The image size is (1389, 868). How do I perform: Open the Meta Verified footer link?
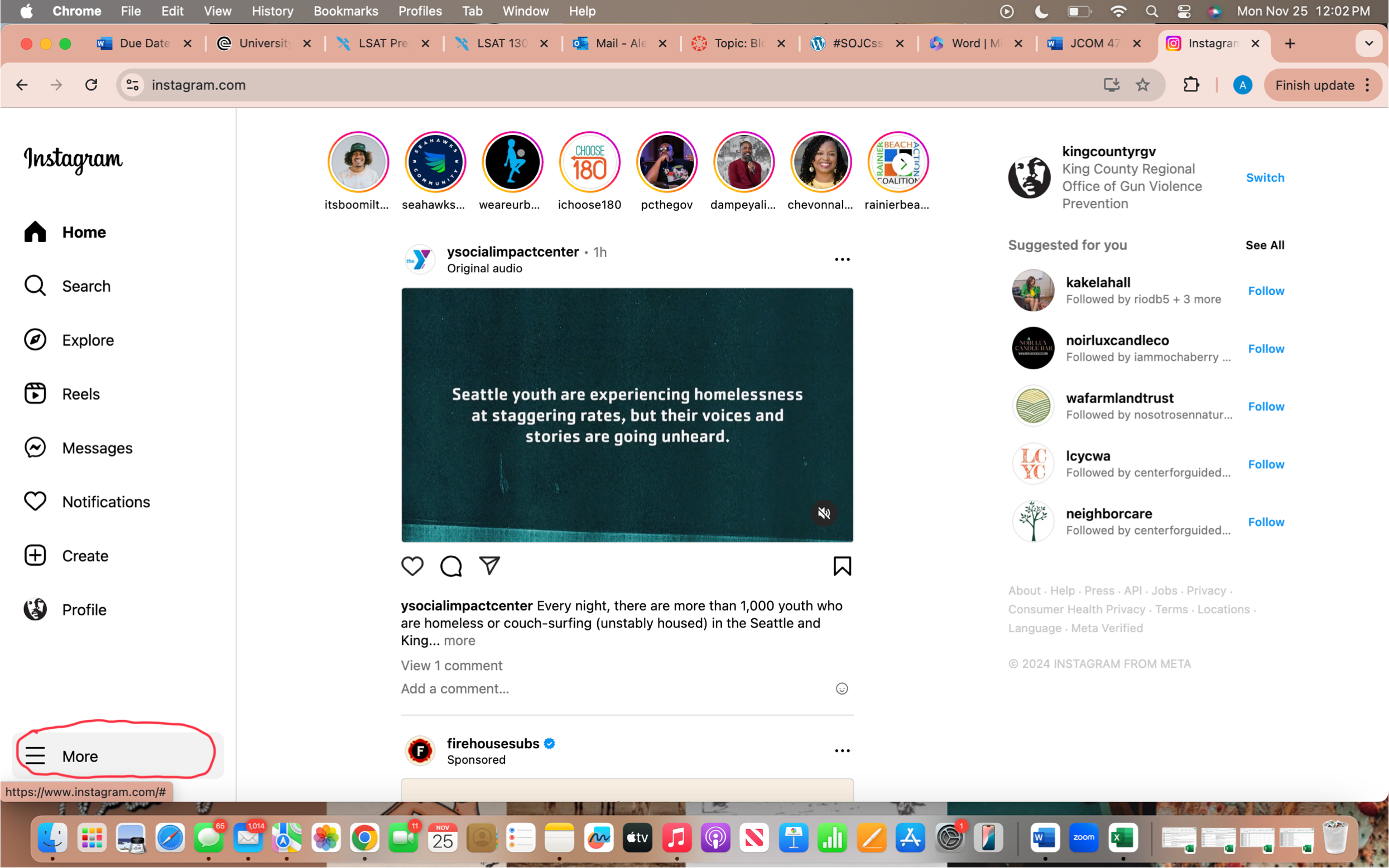pos(1107,629)
